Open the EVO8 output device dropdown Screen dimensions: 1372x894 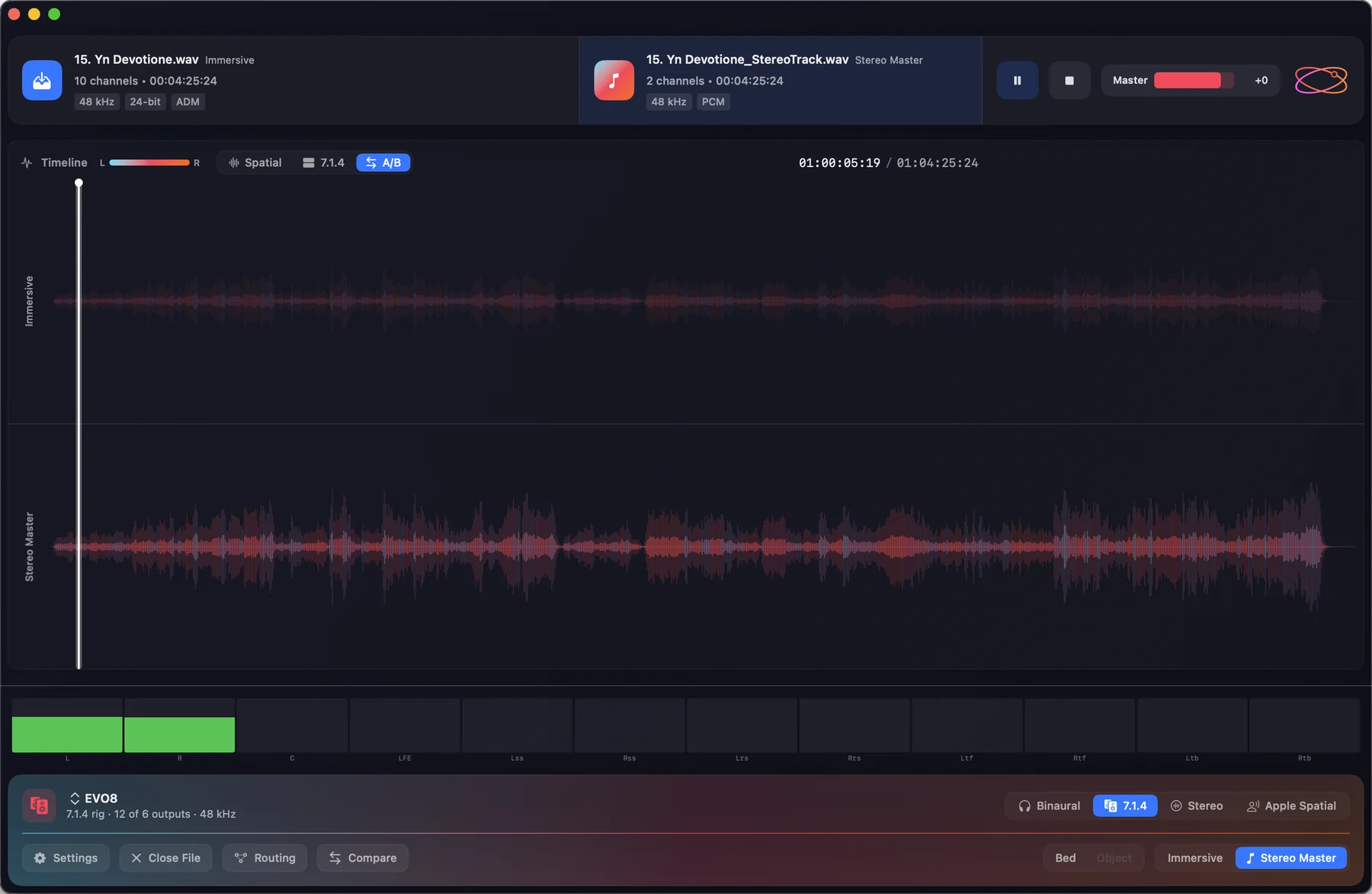pyautogui.click(x=94, y=798)
